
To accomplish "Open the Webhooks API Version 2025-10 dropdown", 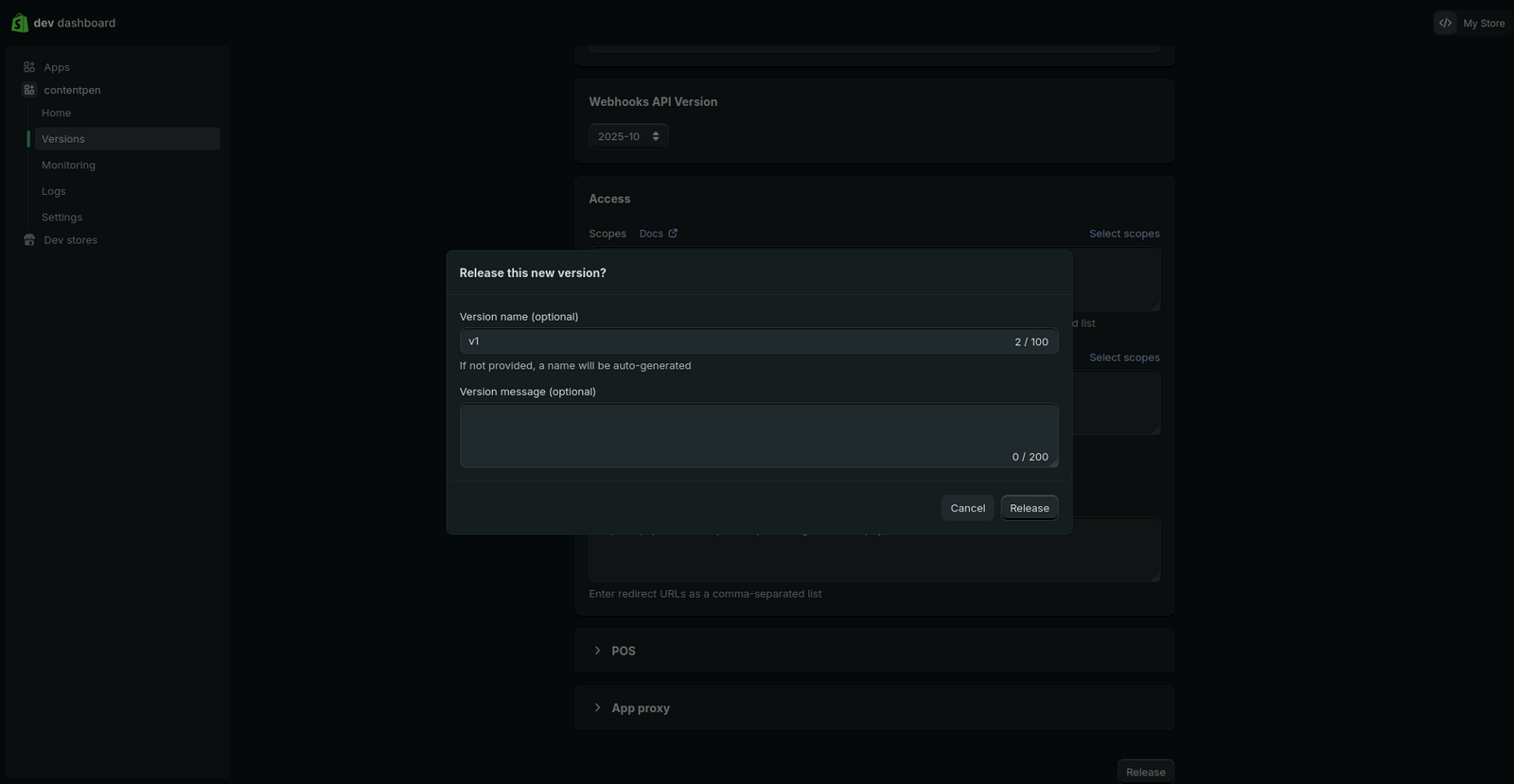I will (x=628, y=136).
